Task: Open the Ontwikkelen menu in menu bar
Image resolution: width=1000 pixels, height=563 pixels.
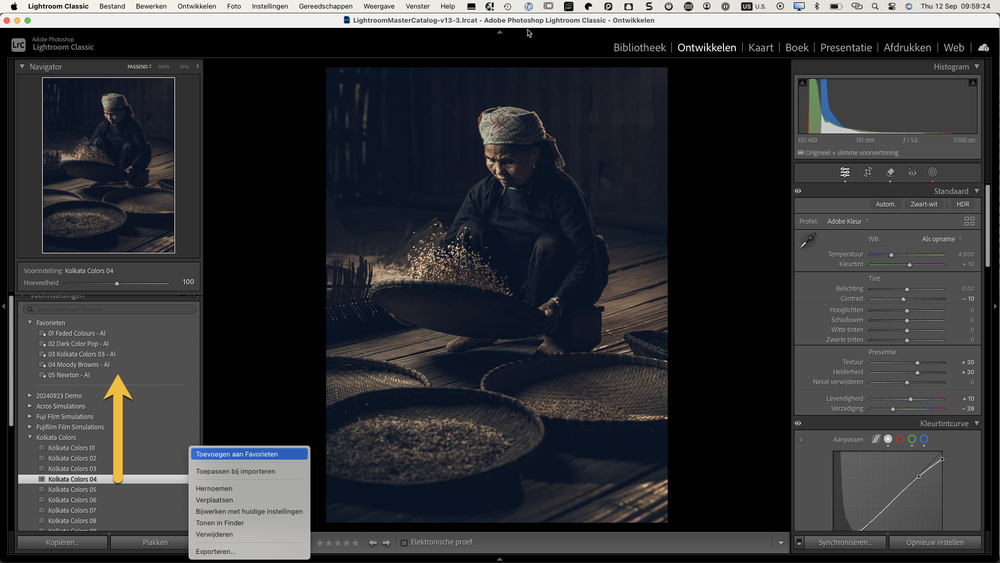Action: tap(196, 6)
